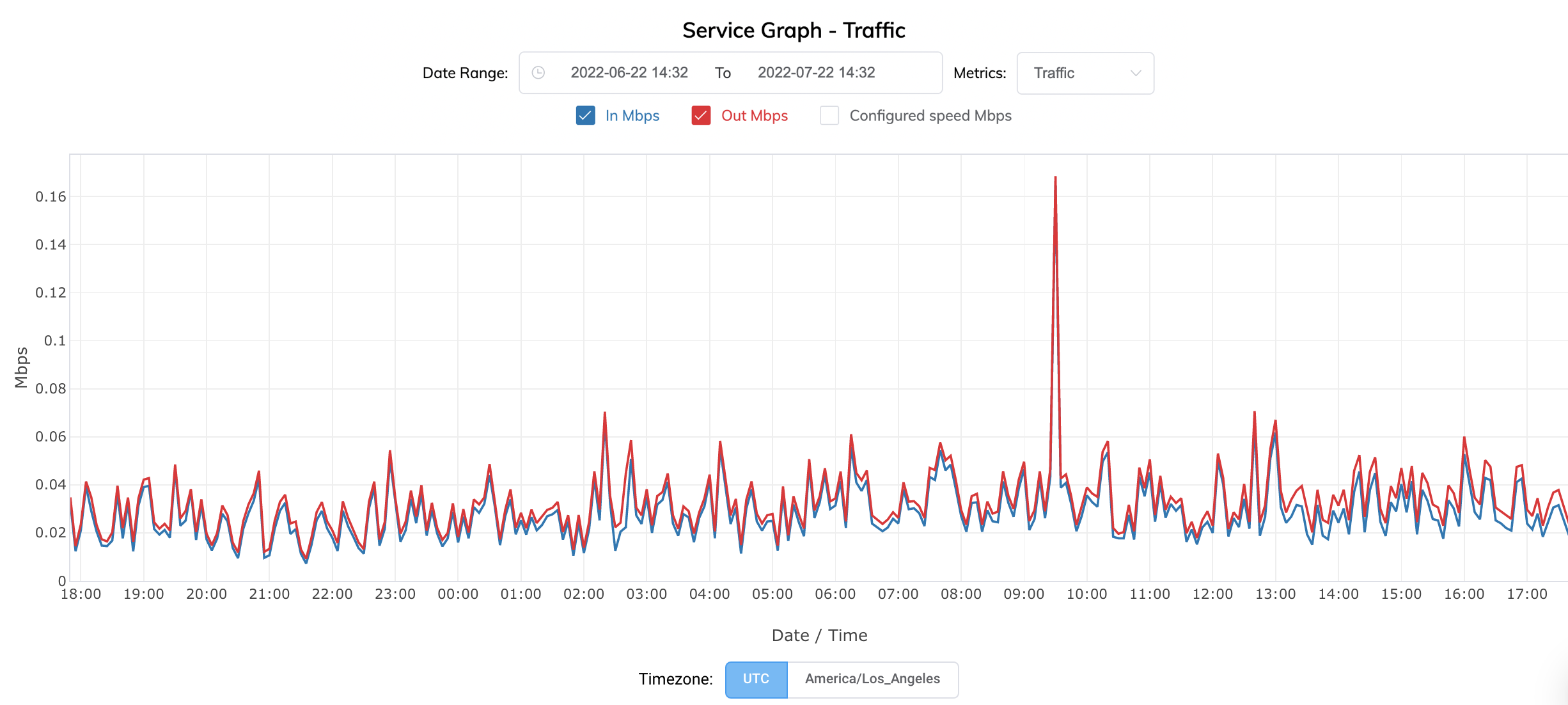Click the 0.16 y-axis value
The width and height of the screenshot is (1568, 705).
coord(51,197)
